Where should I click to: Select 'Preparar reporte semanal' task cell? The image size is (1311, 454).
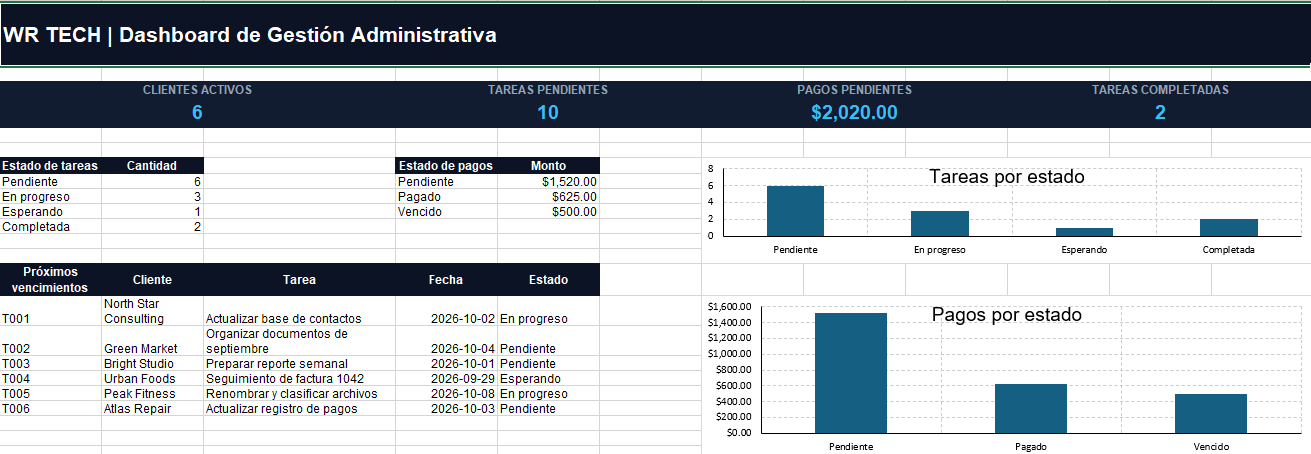pyautogui.click(x=300, y=364)
